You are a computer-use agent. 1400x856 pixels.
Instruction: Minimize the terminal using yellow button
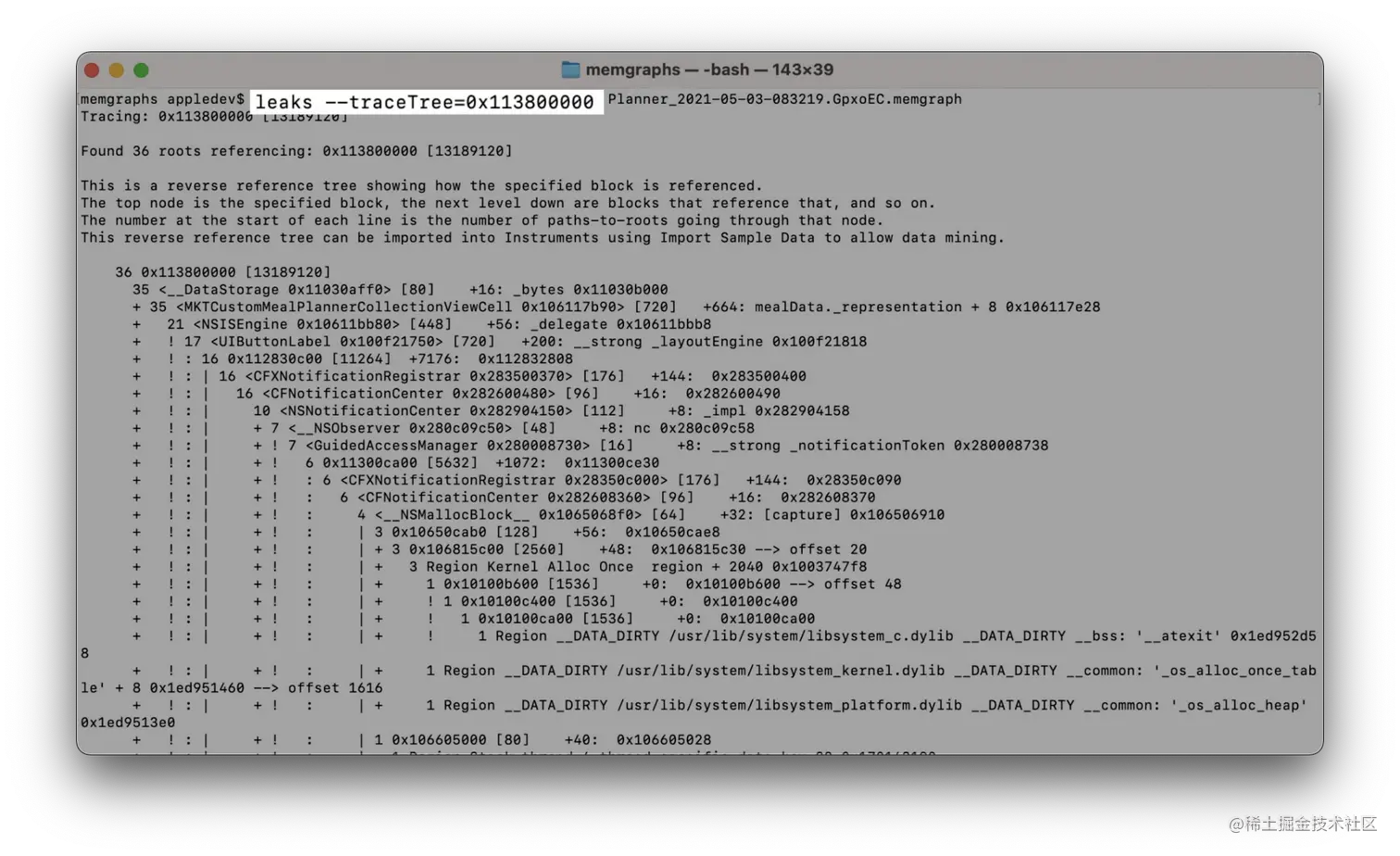point(117,70)
